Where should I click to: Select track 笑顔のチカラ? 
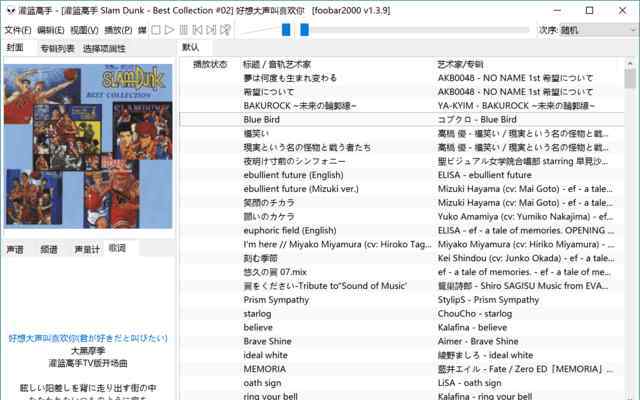click(x=269, y=203)
